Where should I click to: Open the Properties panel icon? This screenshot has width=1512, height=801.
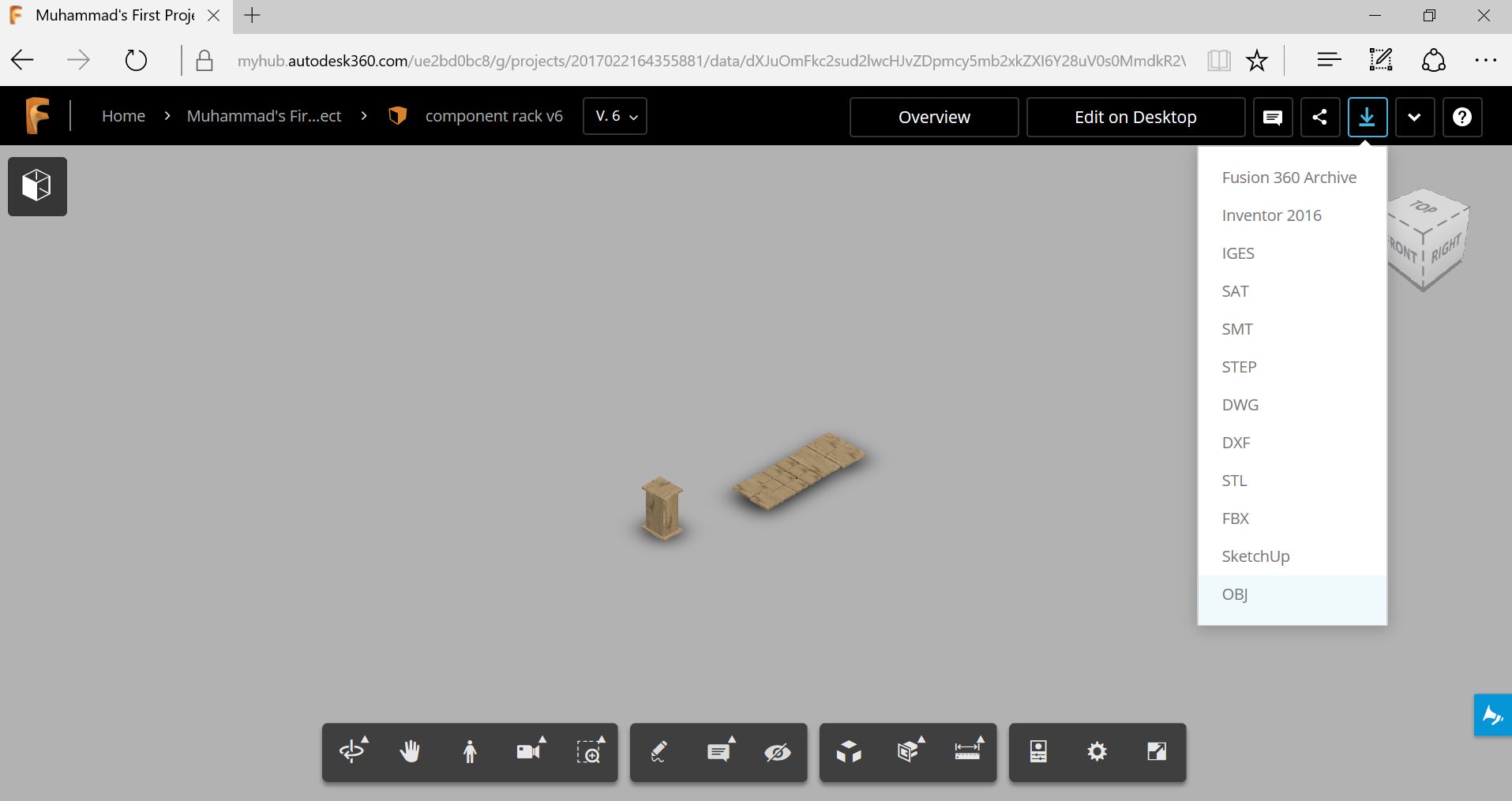pos(1038,751)
